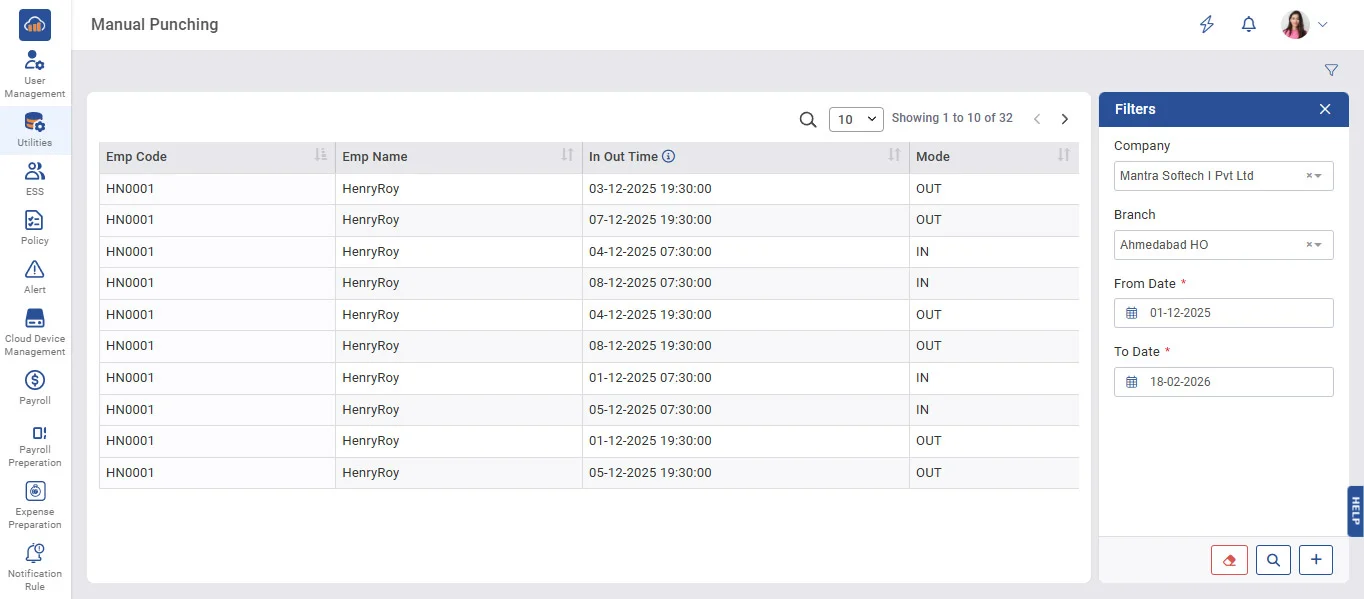This screenshot has width=1364, height=599.
Task: Select the Policy sidebar menu item
Action: point(35,227)
